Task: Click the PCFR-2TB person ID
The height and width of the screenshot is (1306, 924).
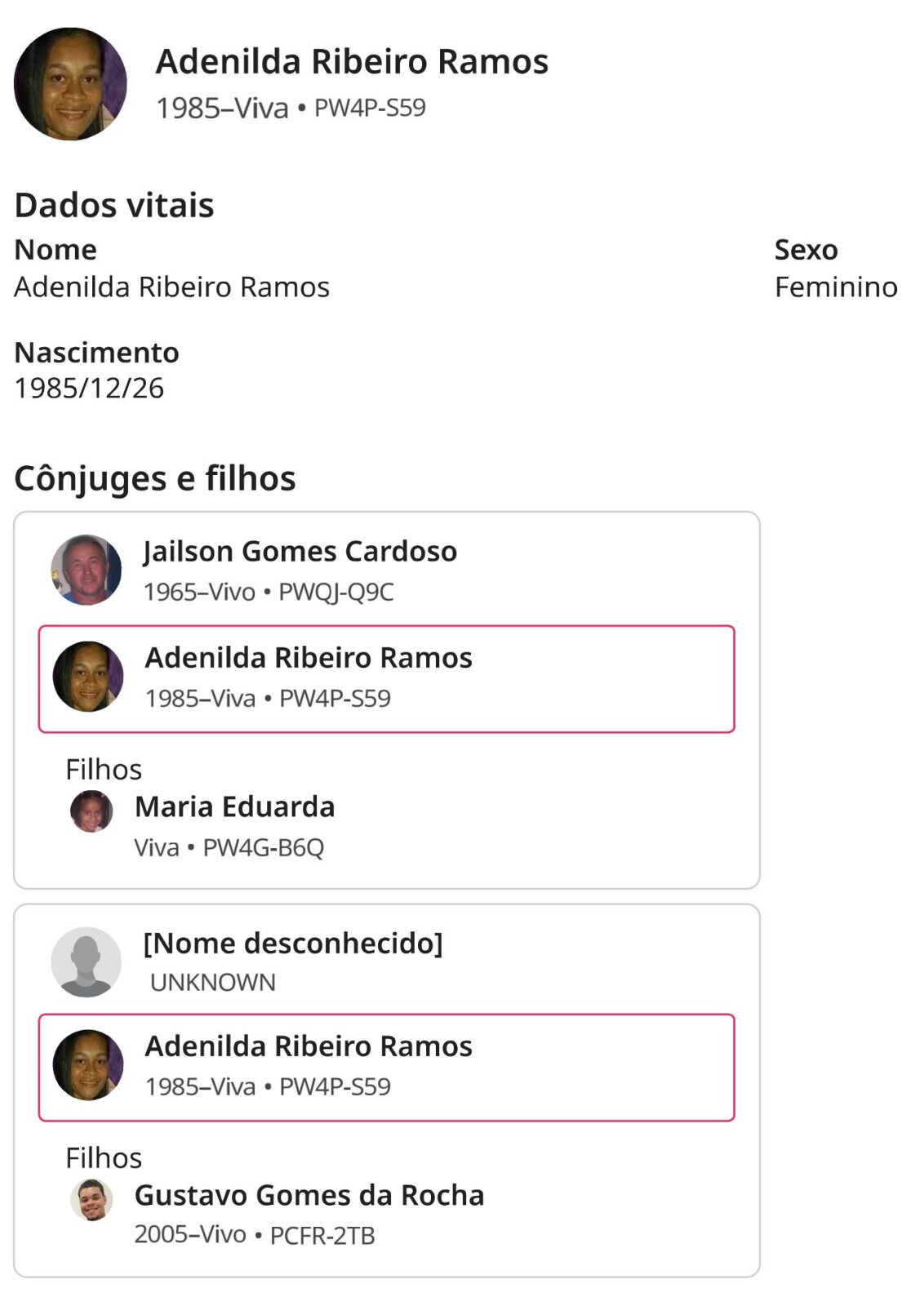Action: tap(322, 1236)
